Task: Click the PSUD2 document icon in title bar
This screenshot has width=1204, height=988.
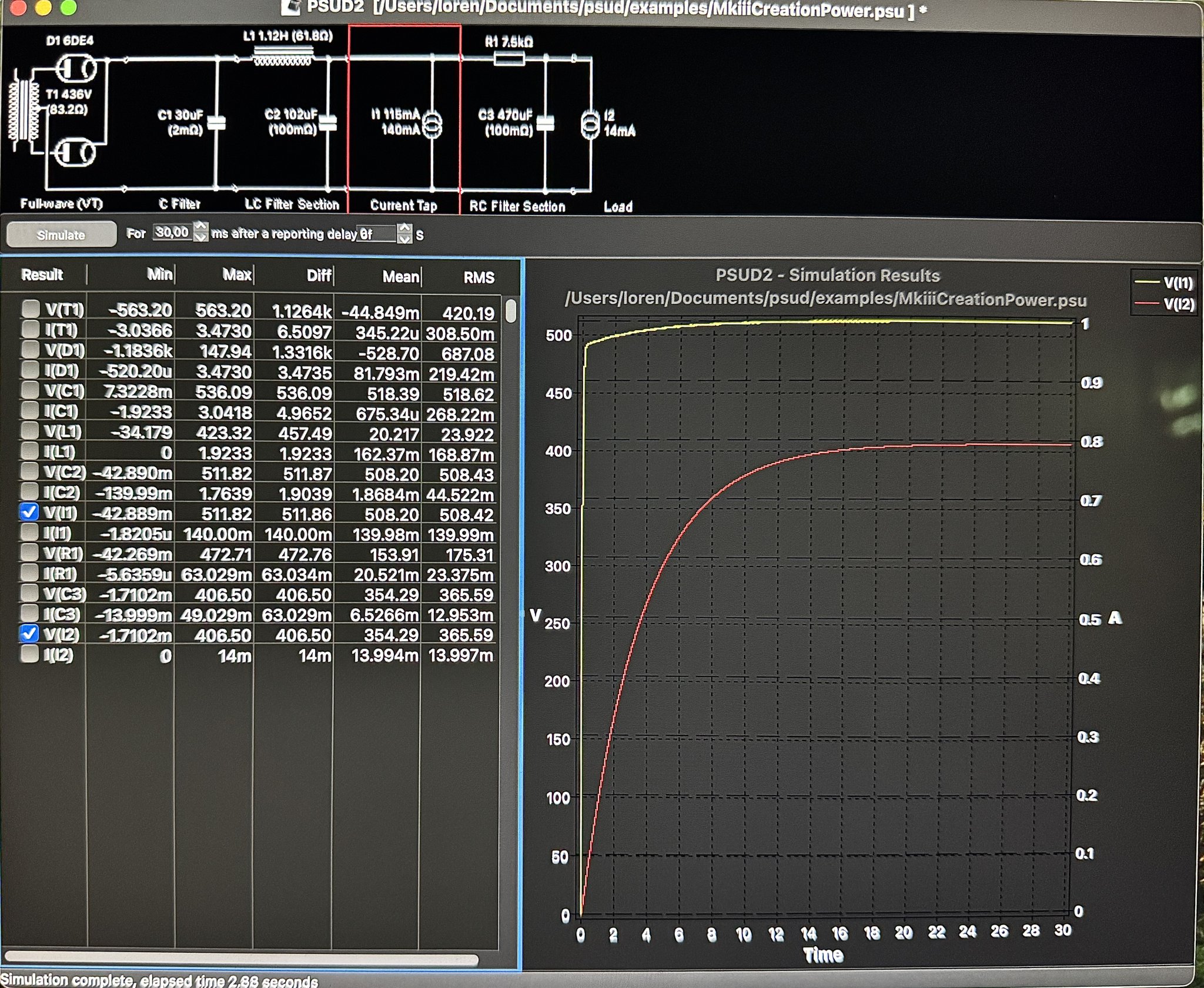Action: (x=290, y=7)
